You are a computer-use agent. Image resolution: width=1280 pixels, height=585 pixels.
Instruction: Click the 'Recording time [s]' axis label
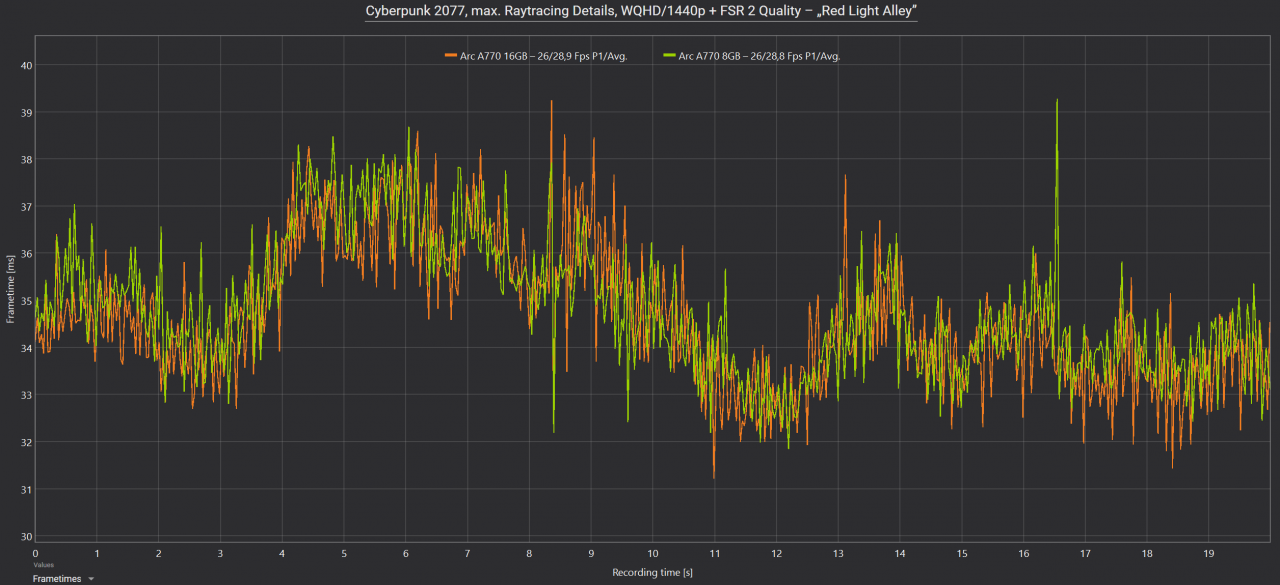(x=653, y=572)
